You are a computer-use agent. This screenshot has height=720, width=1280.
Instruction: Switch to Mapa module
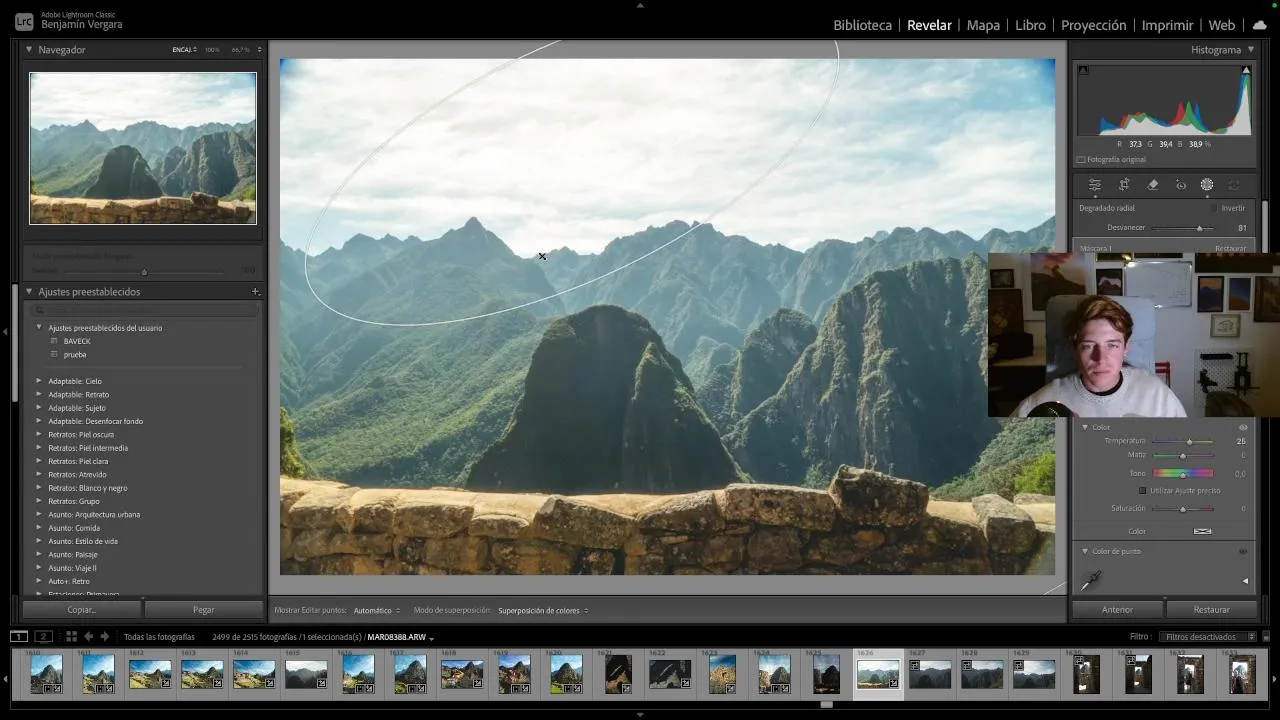tap(983, 25)
